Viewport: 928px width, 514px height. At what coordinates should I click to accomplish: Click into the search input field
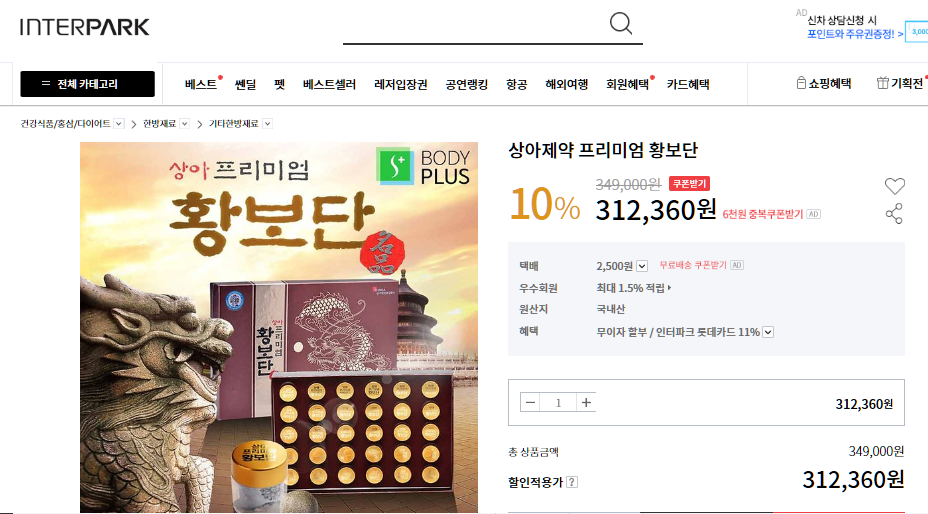[475, 25]
